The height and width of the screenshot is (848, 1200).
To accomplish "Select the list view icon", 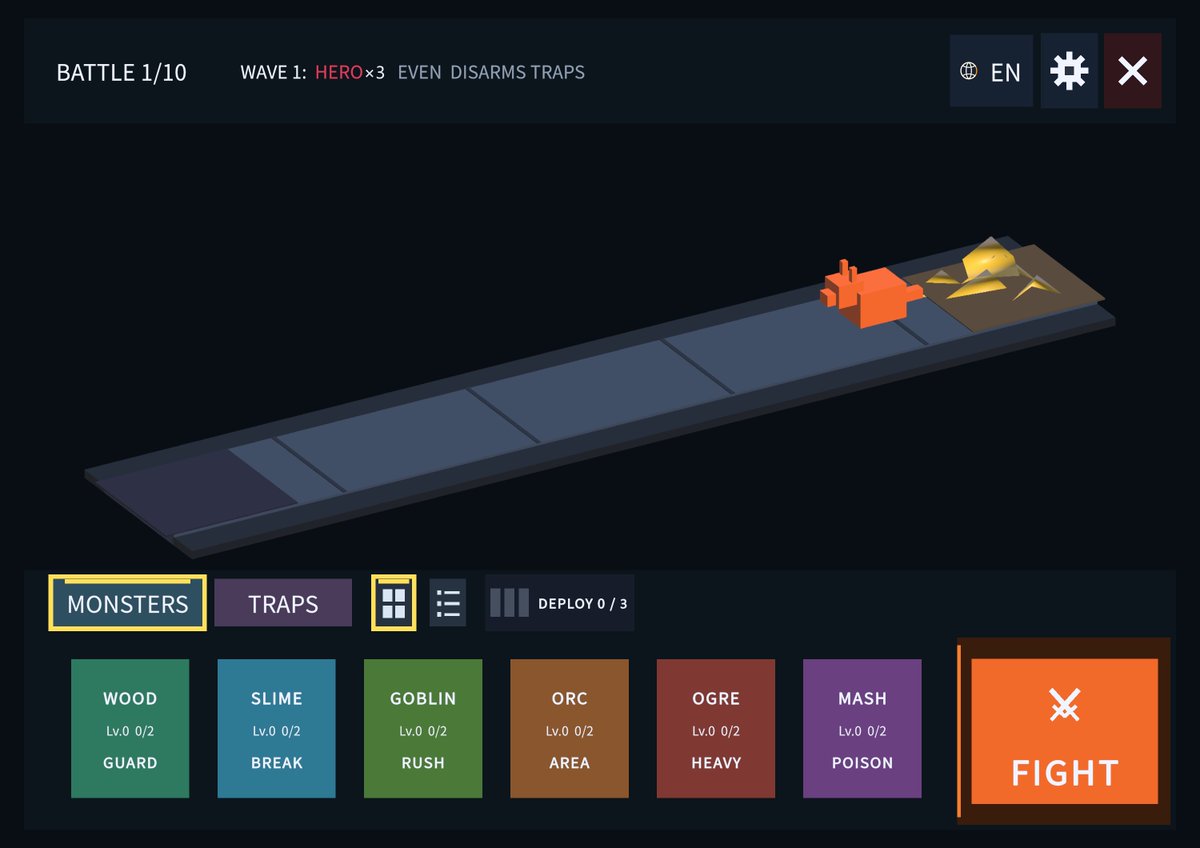I will coord(448,603).
